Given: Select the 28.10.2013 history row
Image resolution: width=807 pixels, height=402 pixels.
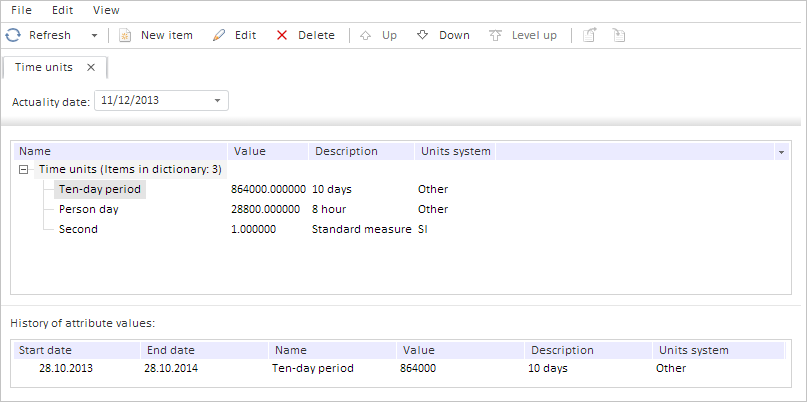Looking at the screenshot, I should [64, 368].
